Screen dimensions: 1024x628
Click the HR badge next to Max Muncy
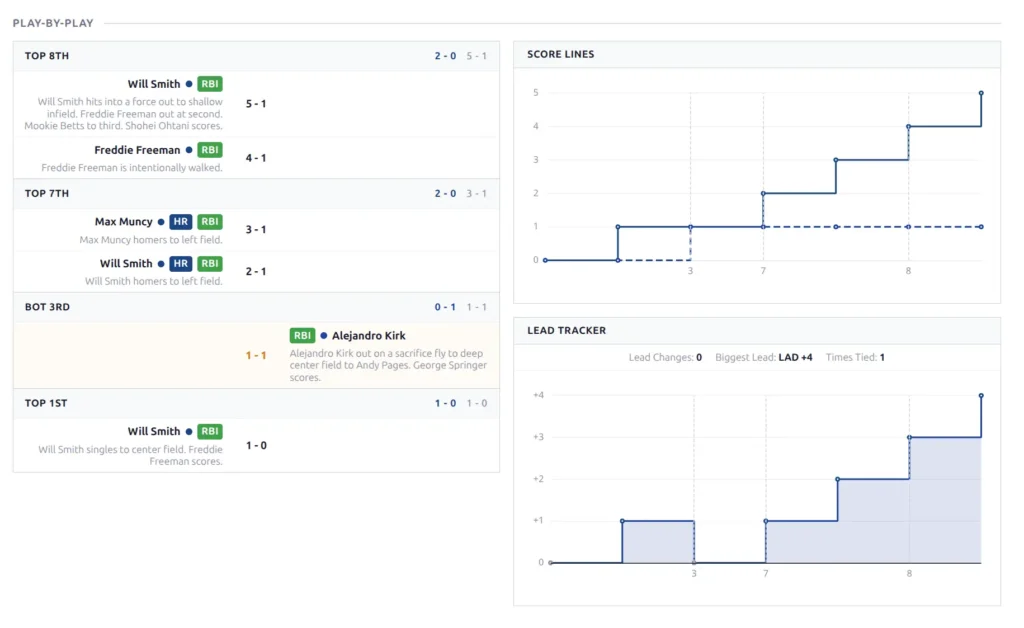(181, 222)
